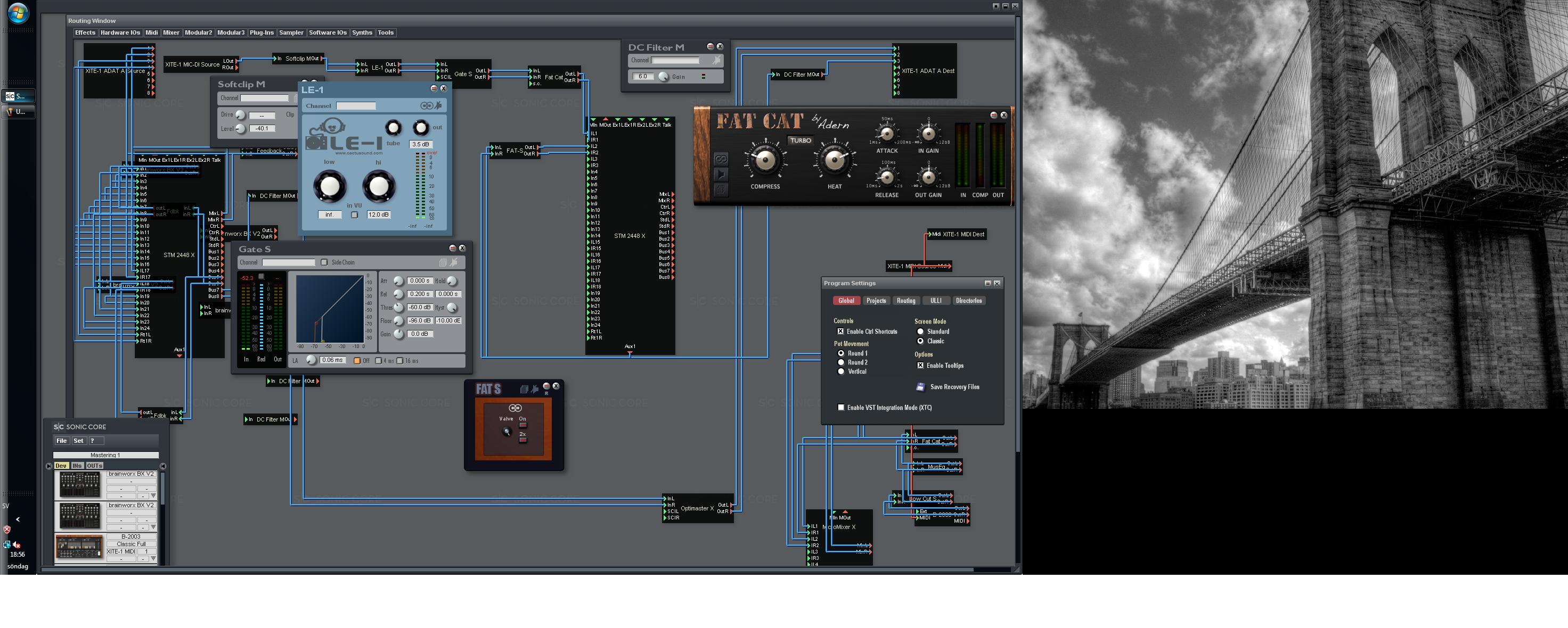Select the B-2003 device thumbnail

coord(79,547)
